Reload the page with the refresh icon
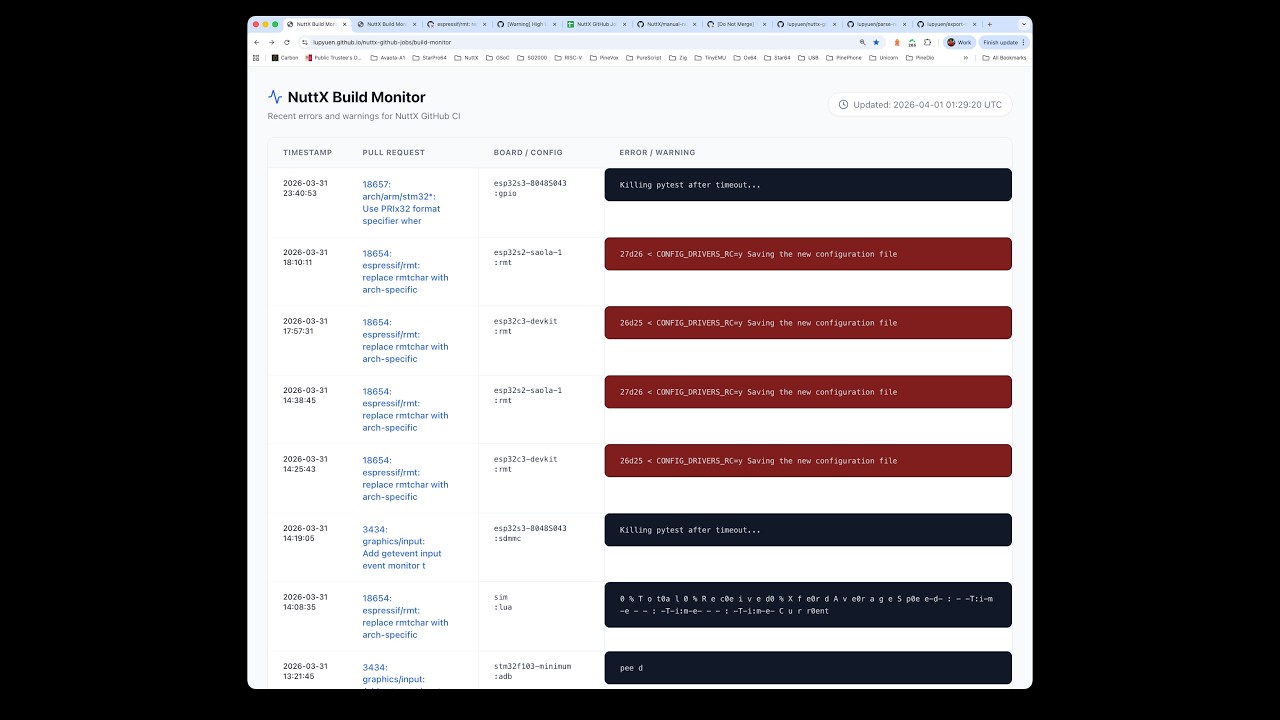Screen dimensions: 1280x720 (287, 42)
